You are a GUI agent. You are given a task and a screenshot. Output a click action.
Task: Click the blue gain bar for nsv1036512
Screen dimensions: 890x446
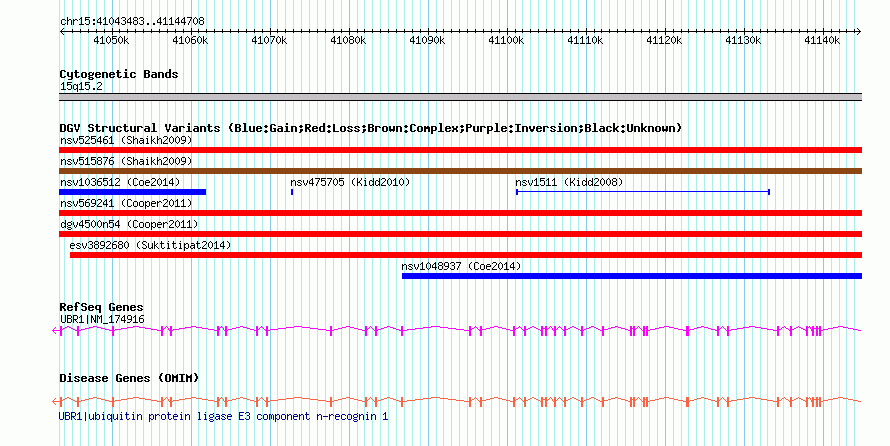pos(132,192)
